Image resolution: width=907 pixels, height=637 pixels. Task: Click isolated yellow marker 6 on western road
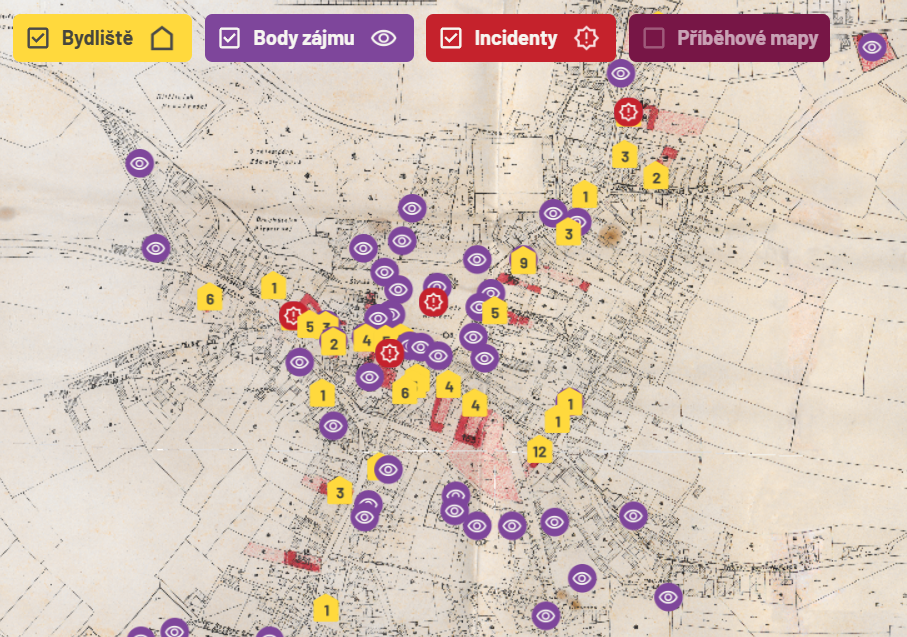(209, 297)
